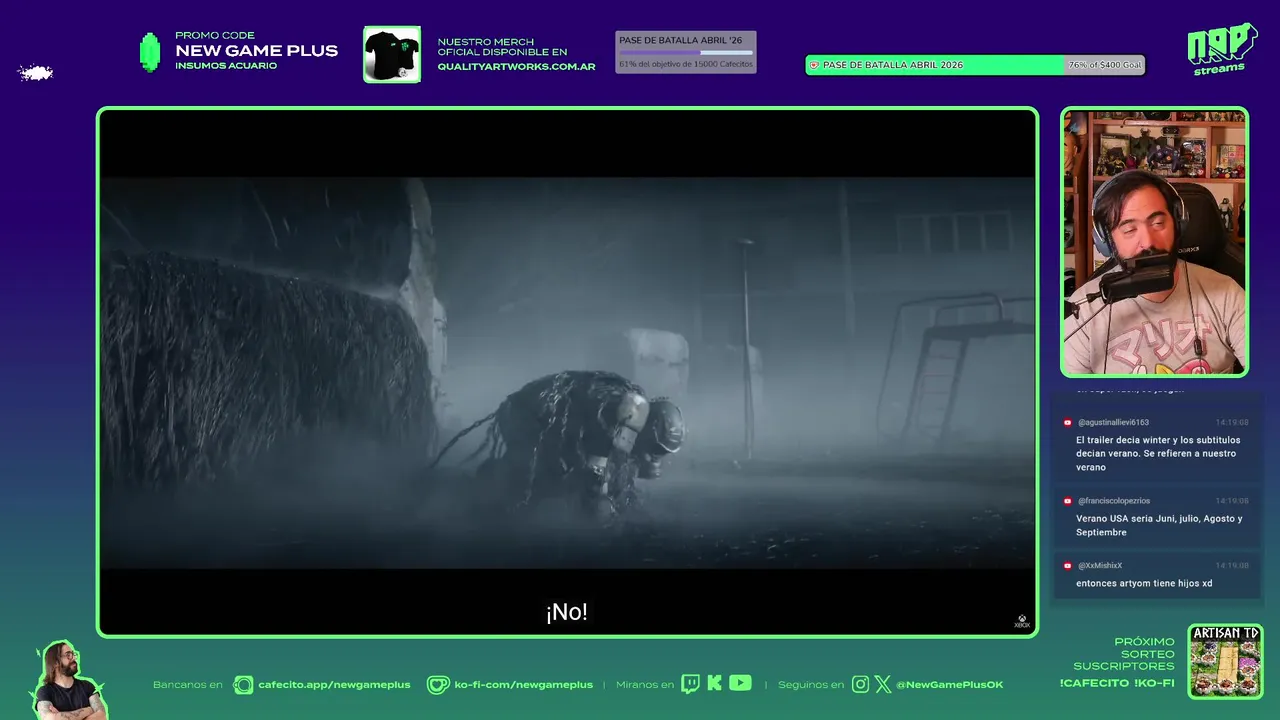
Task: Click the YouTube badge next to @agustinallievi6163
Action: [1068, 423]
